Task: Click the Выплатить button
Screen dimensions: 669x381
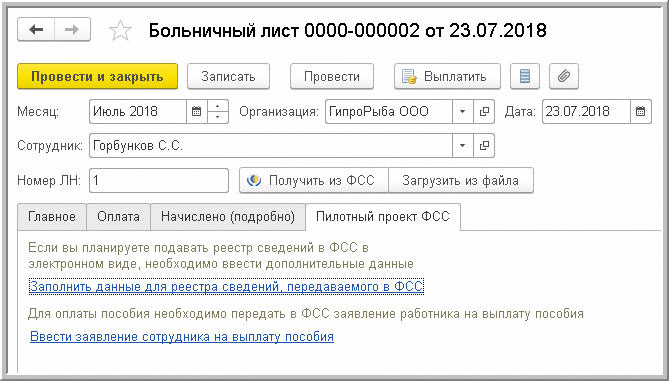Action: [447, 76]
